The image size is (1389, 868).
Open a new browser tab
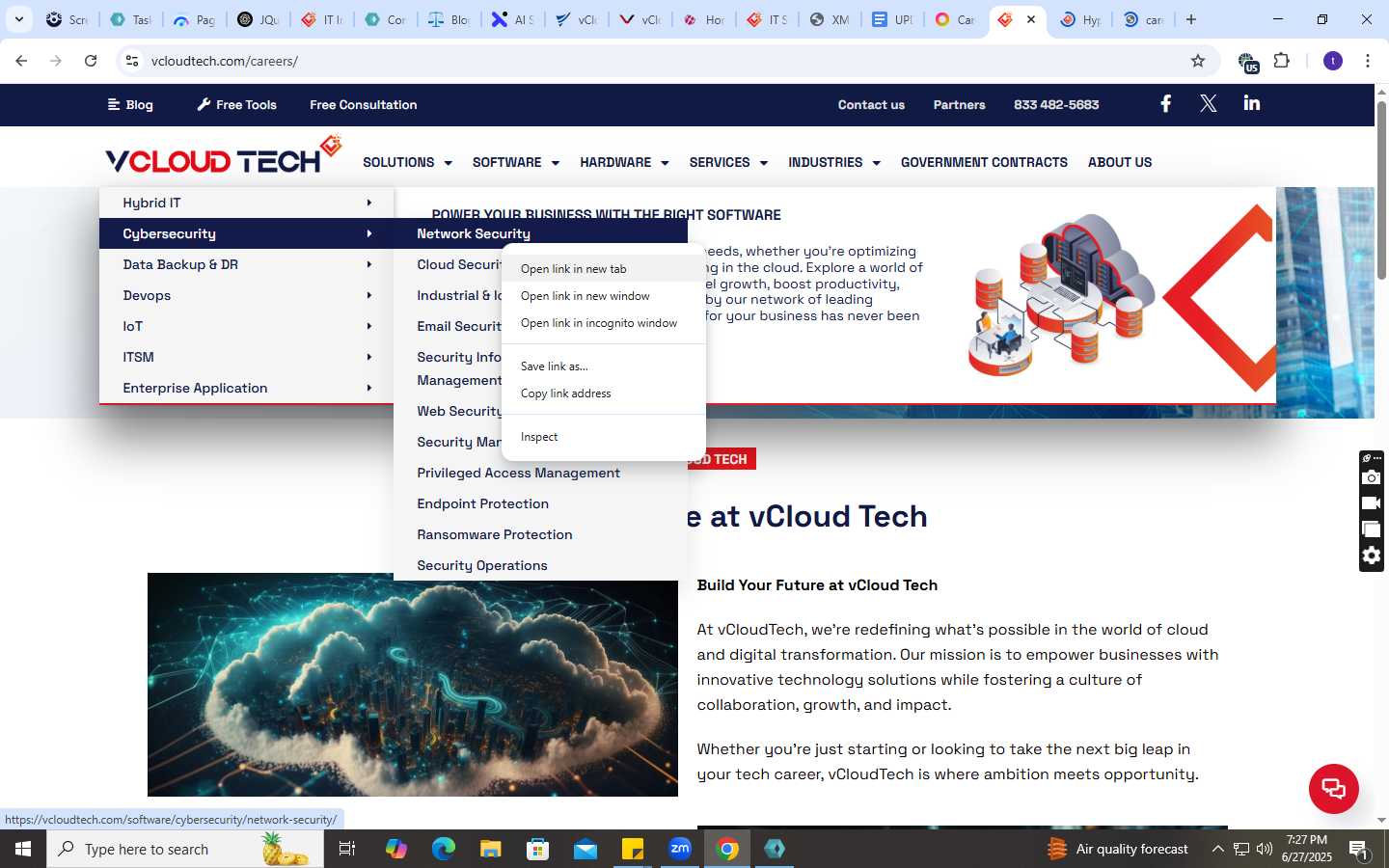1191,19
